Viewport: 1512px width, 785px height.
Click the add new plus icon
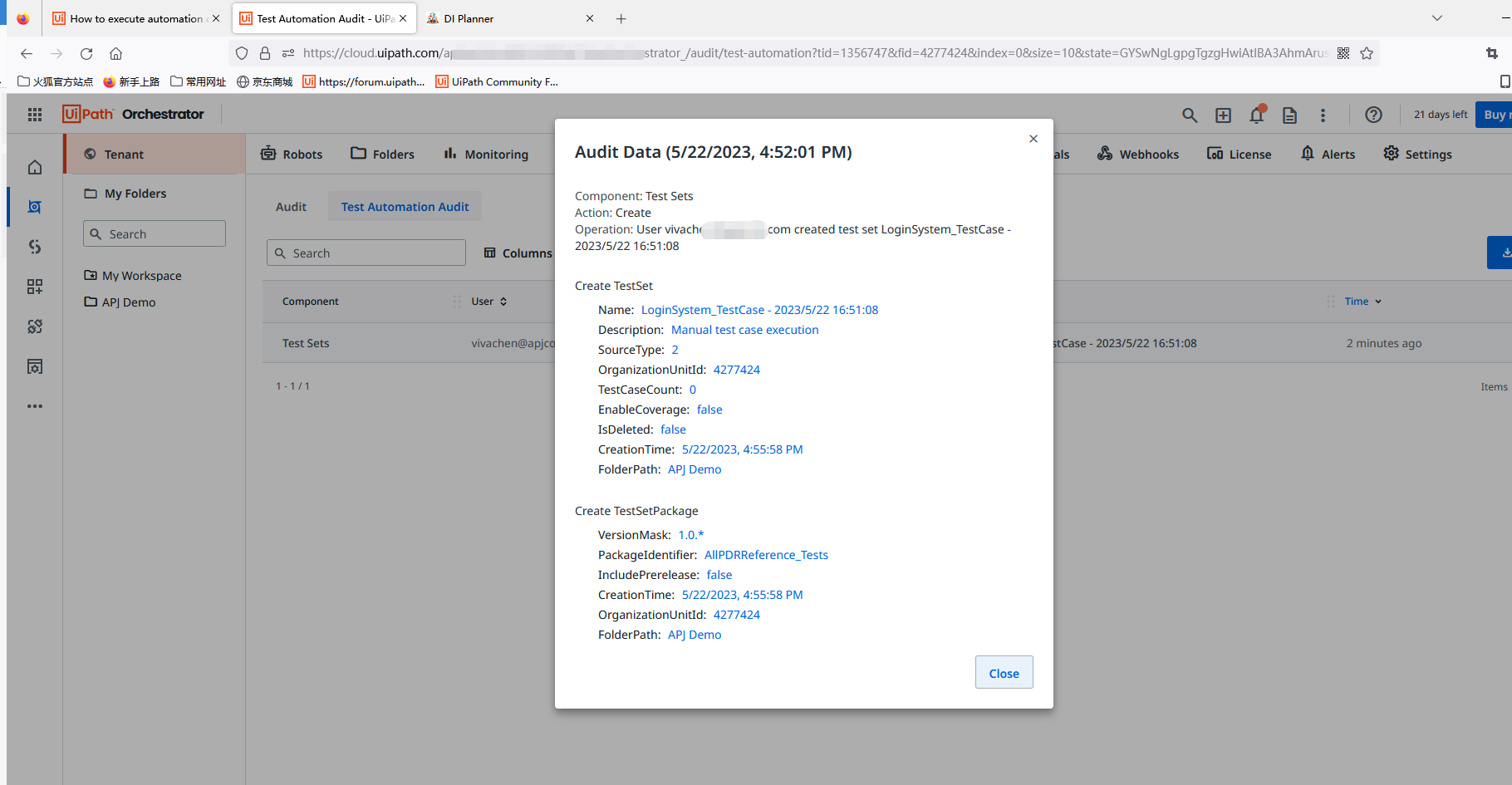pyautogui.click(x=1223, y=115)
